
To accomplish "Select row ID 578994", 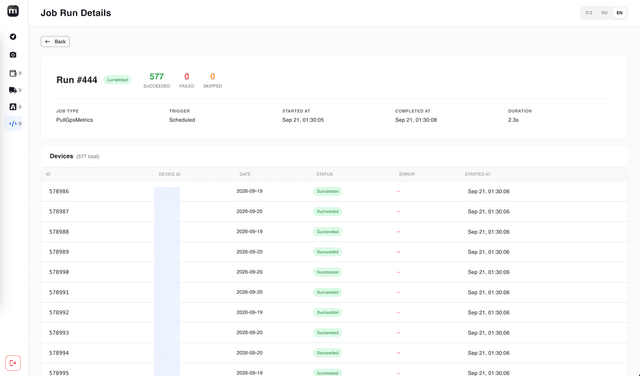I will pyautogui.click(x=59, y=353).
